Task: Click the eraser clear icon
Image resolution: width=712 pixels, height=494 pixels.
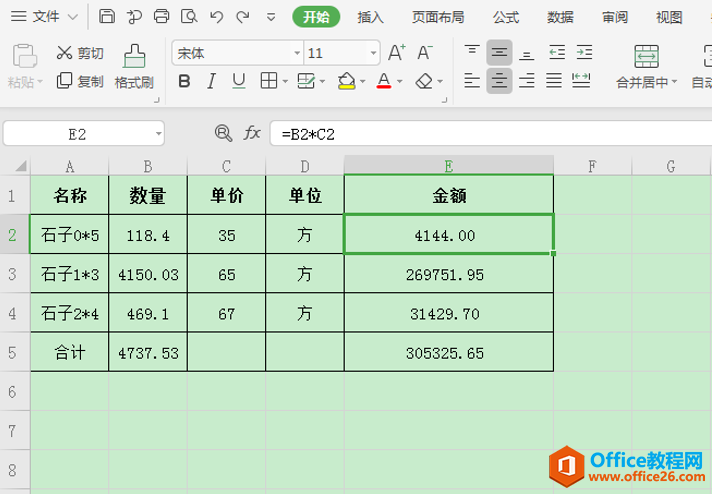Action: [x=424, y=82]
